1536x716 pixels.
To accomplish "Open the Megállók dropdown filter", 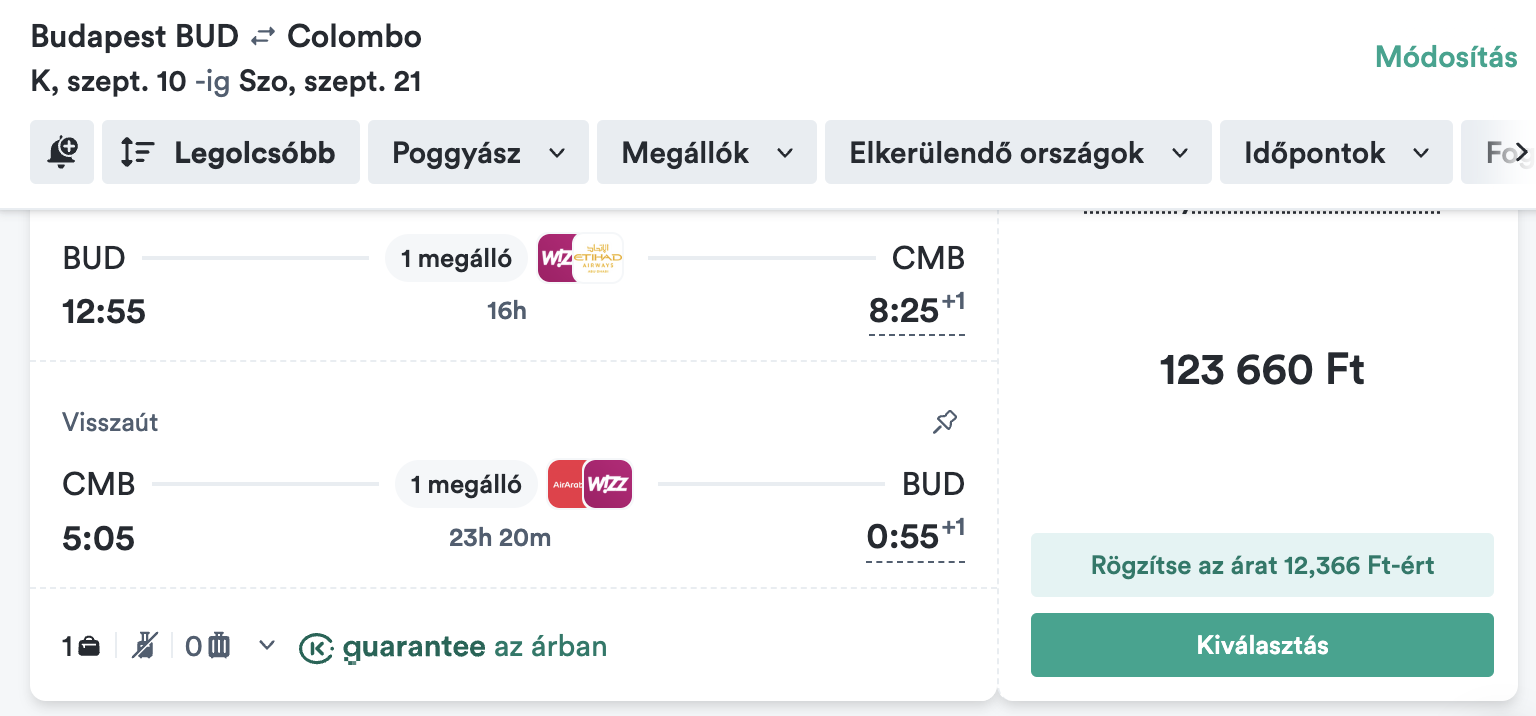I will (x=707, y=153).
